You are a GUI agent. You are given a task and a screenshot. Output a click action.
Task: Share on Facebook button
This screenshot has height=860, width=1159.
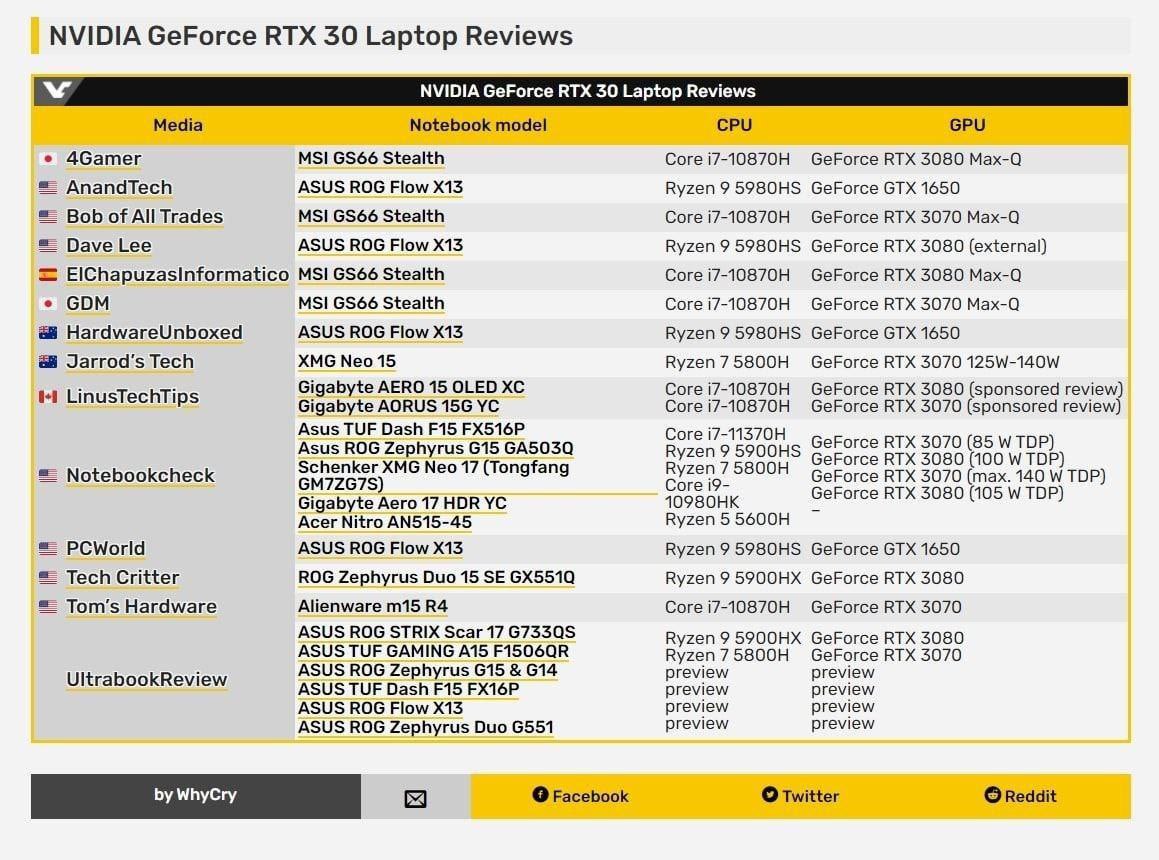pyautogui.click(x=580, y=796)
